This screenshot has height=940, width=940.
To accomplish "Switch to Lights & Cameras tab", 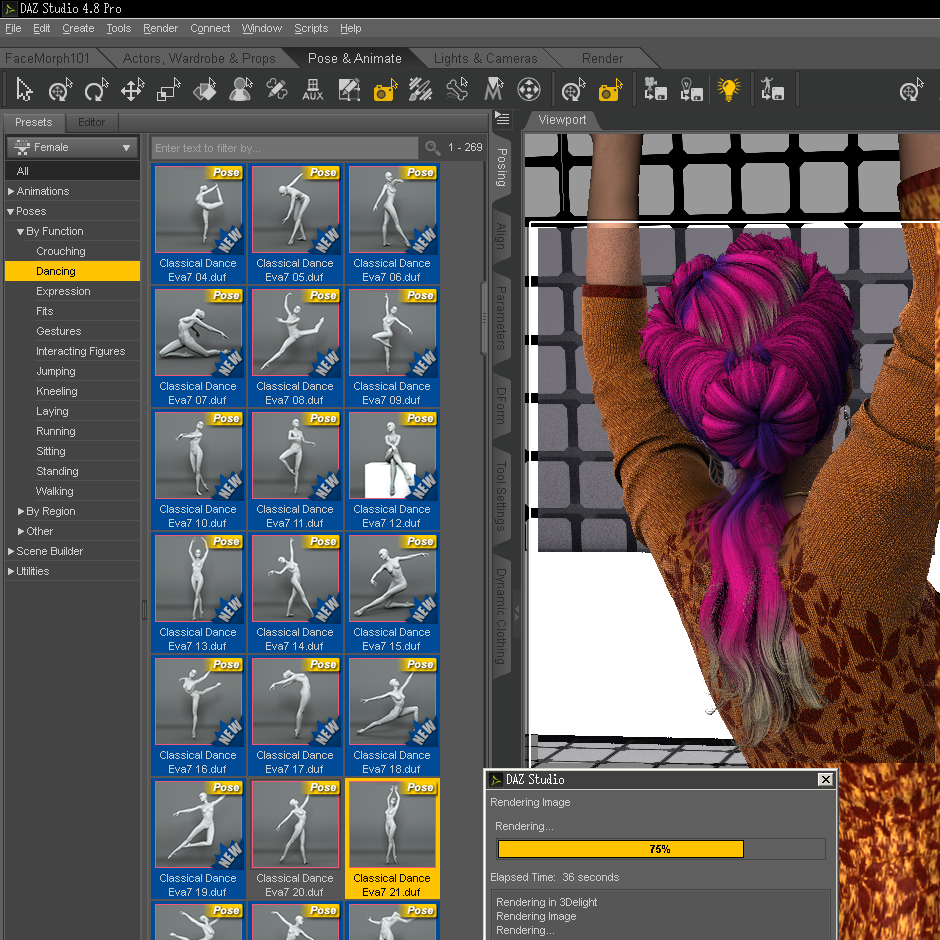I will point(485,58).
